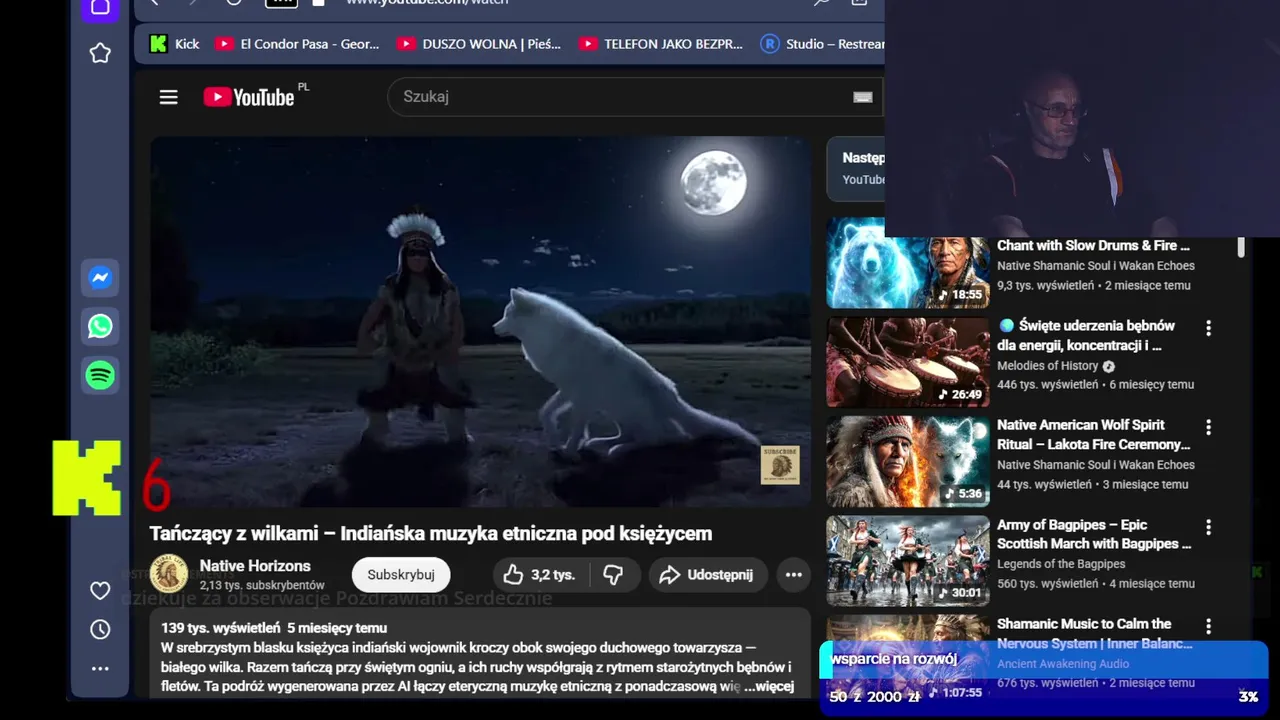This screenshot has width=1280, height=720.
Task: Open the Studio – Restream bookmark
Action: tap(823, 44)
